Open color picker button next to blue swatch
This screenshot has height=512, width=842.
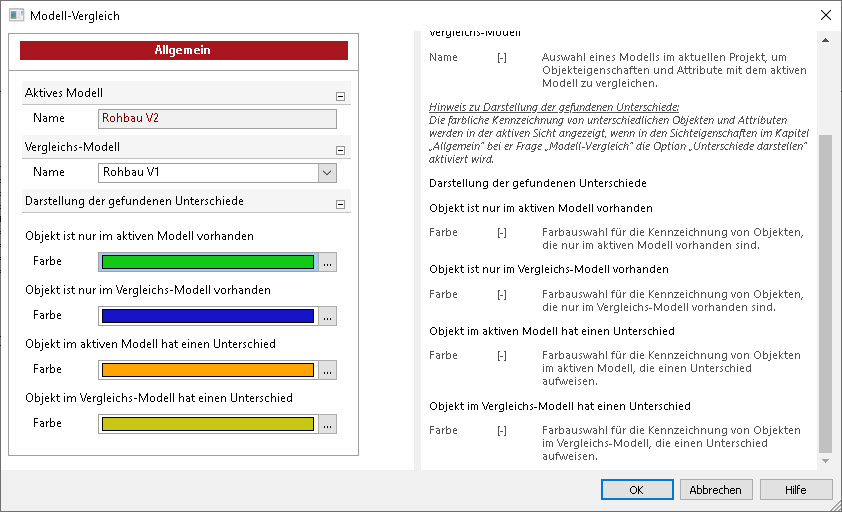pos(328,316)
